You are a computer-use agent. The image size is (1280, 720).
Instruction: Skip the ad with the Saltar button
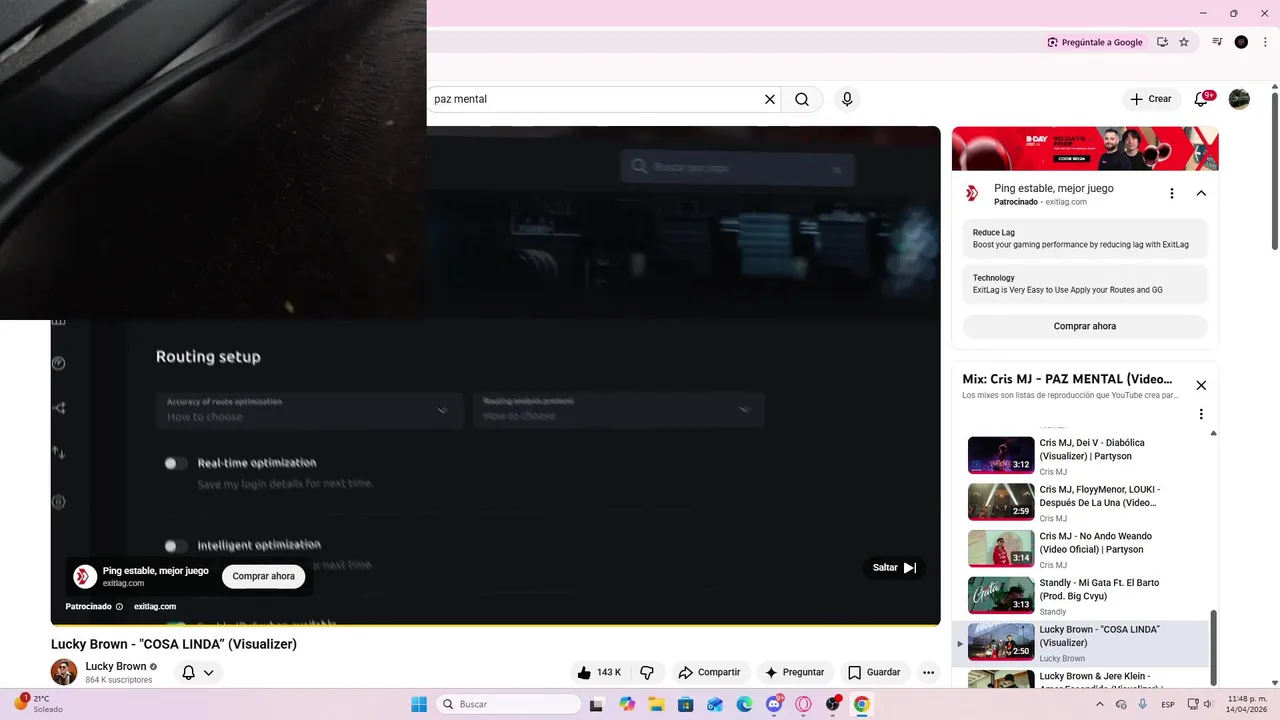[894, 567]
